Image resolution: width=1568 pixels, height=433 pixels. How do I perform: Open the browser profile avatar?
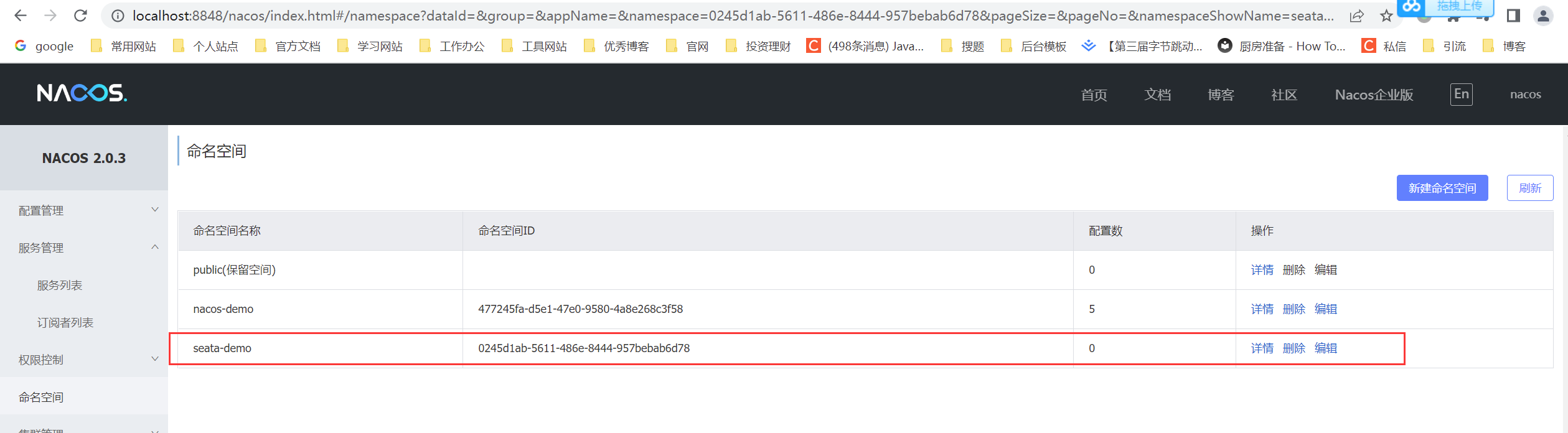[x=1543, y=16]
